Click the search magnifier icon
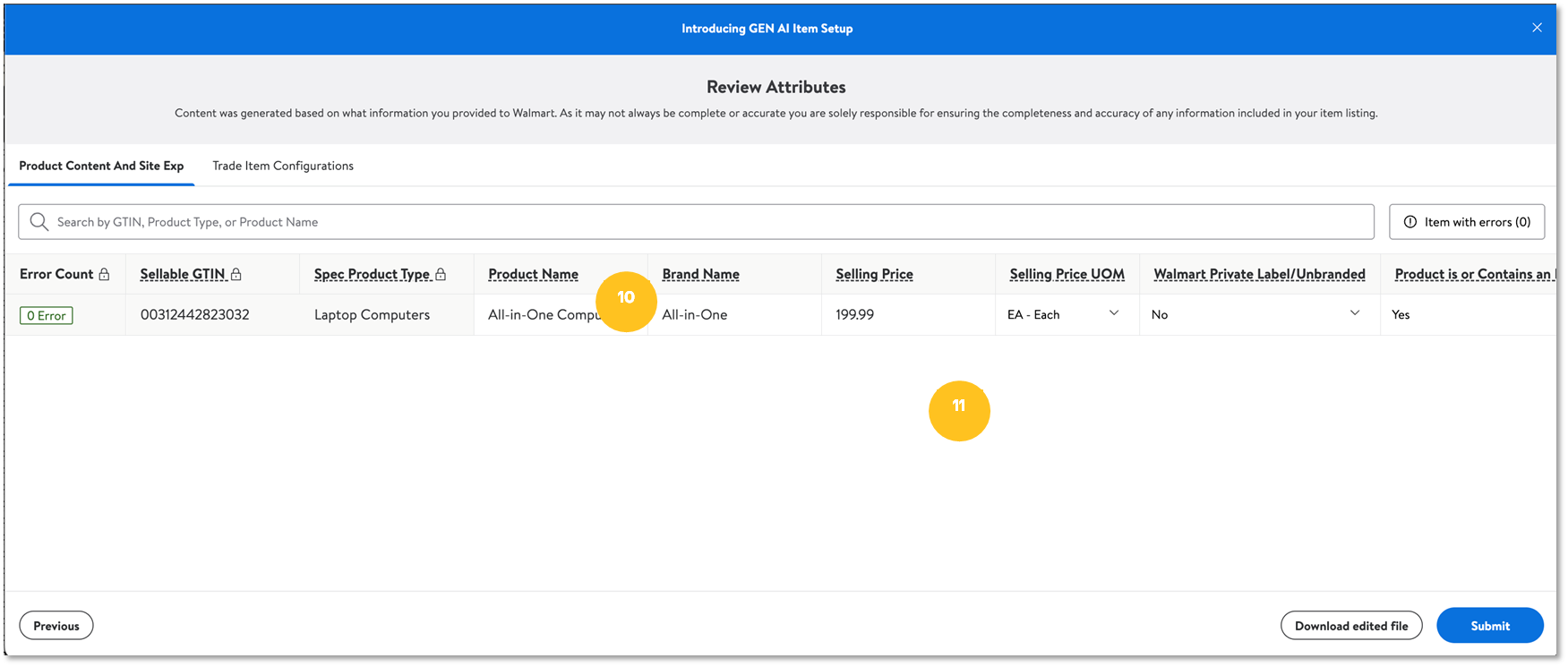This screenshot has height=667, width=1568. (39, 222)
